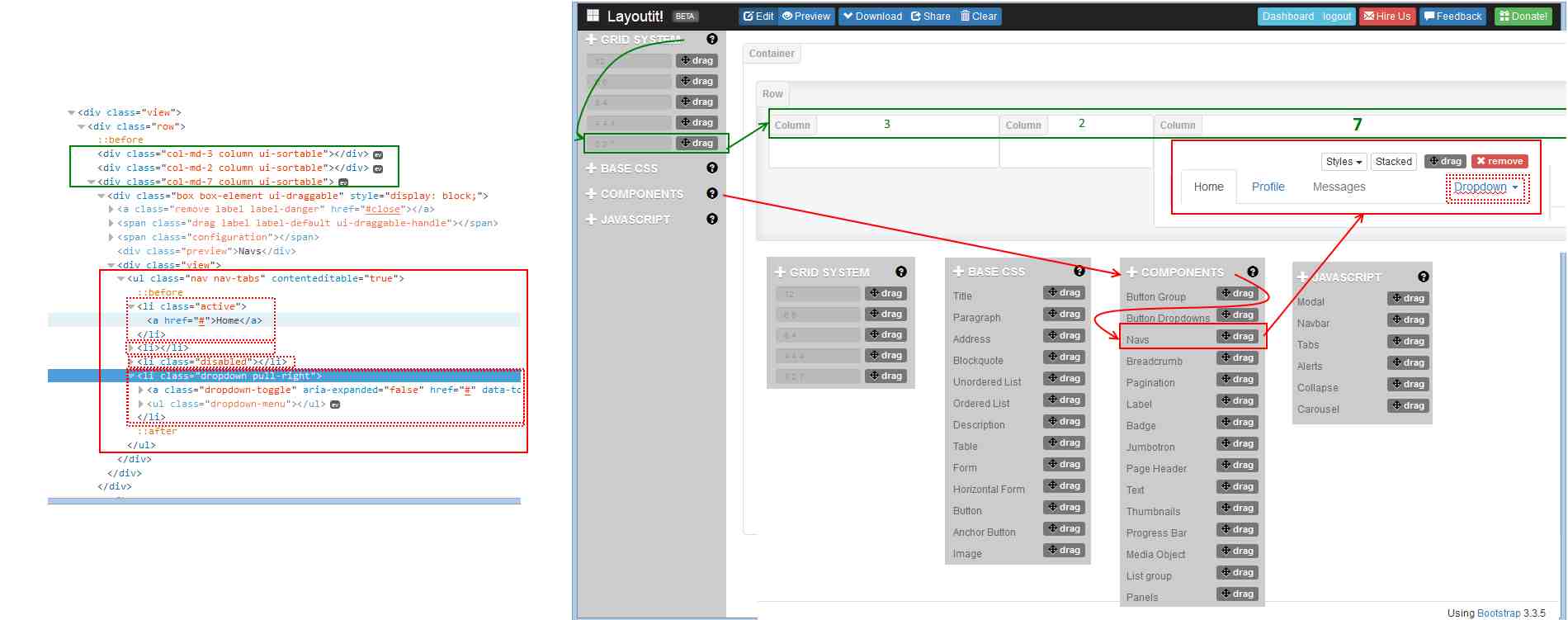Open the help icon beside sidebar COMPONENTS heading

click(x=712, y=193)
